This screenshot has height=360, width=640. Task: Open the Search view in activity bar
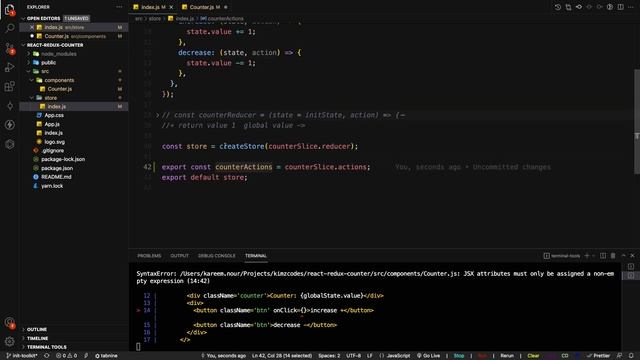(9, 28)
